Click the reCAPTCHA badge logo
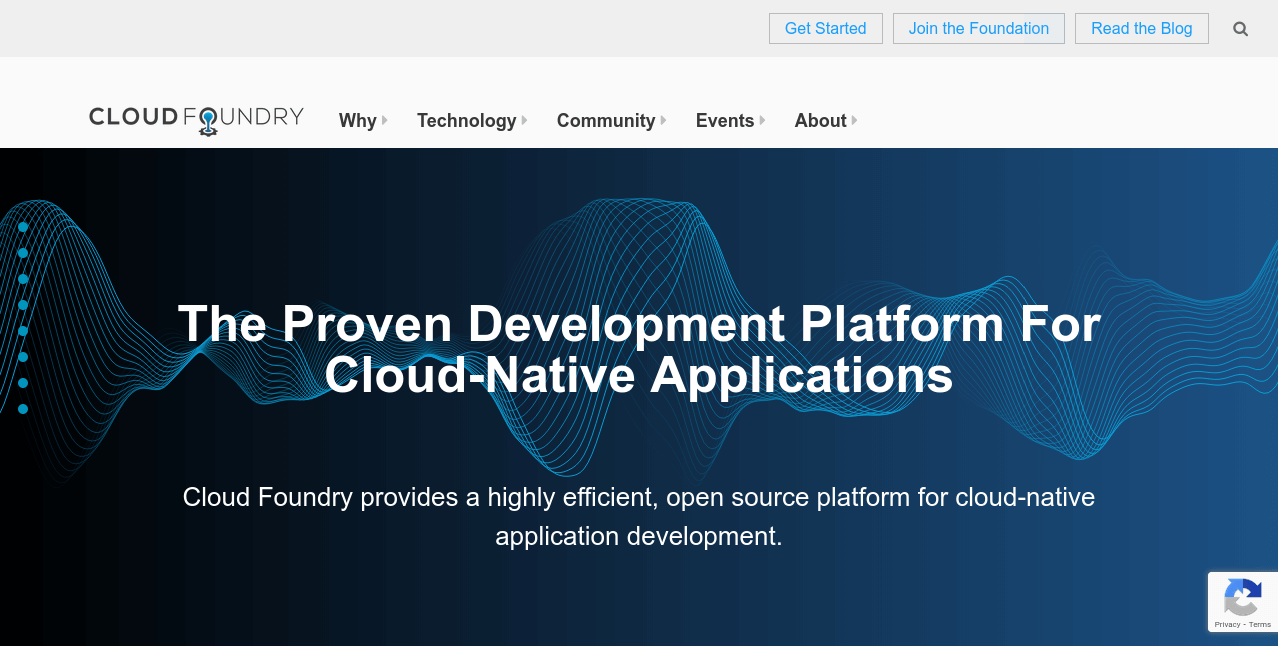 1242,599
